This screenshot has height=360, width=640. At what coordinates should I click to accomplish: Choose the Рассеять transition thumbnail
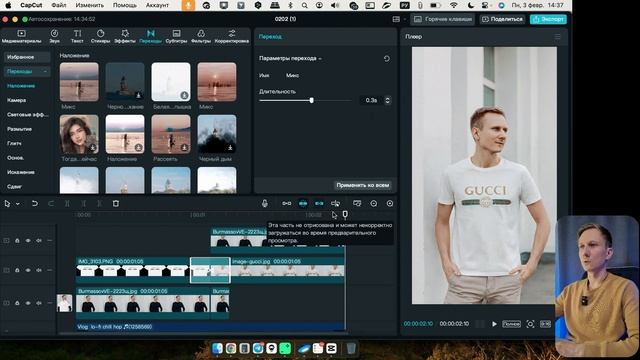pos(171,134)
